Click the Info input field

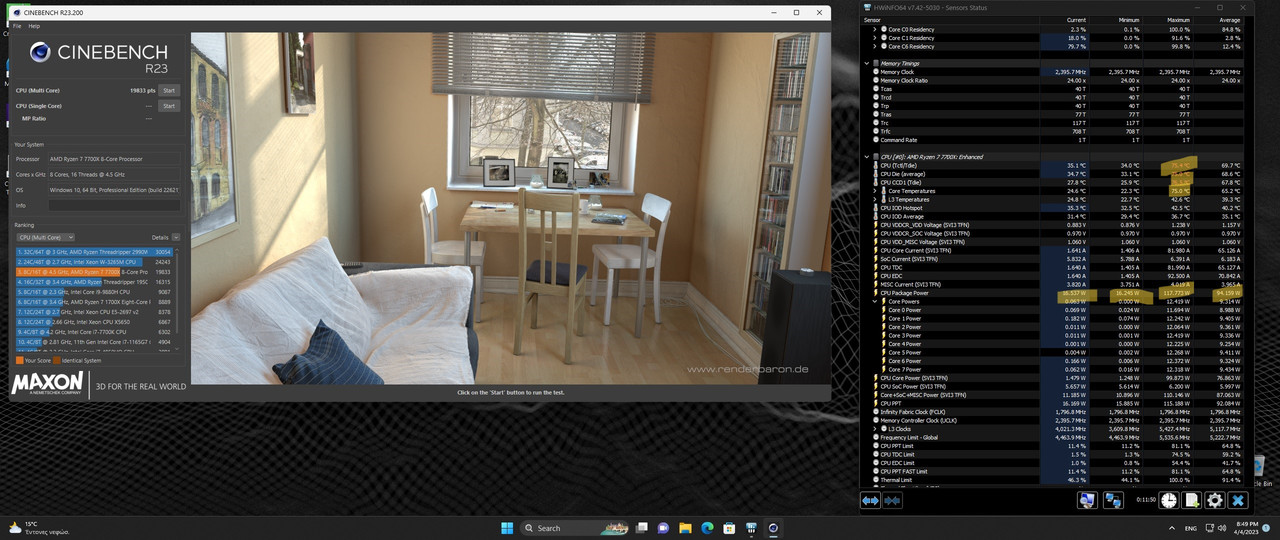tap(115, 205)
